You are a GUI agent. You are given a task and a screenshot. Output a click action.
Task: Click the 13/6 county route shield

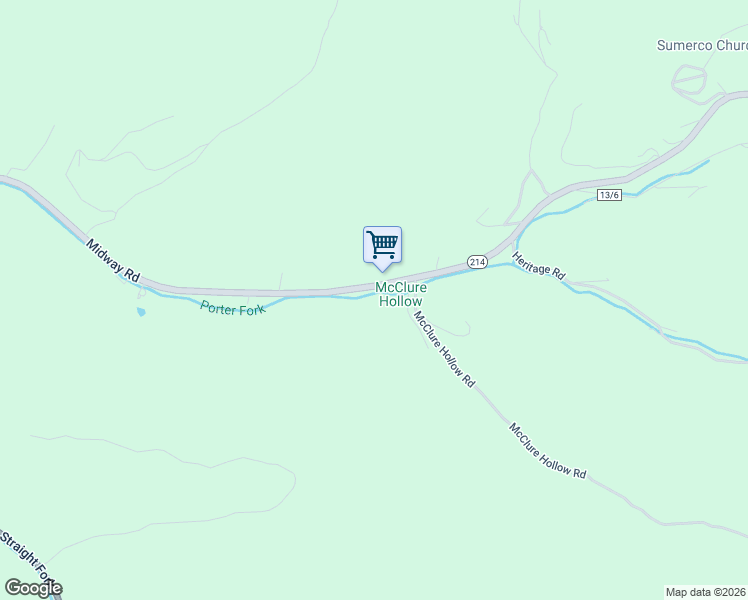pos(609,195)
